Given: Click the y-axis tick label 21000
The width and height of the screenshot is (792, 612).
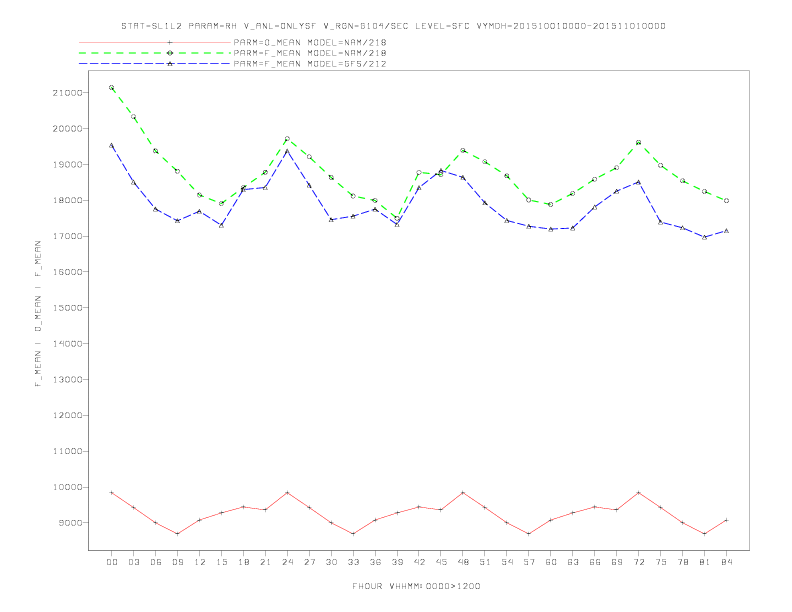Looking at the screenshot, I should click(x=68, y=93).
